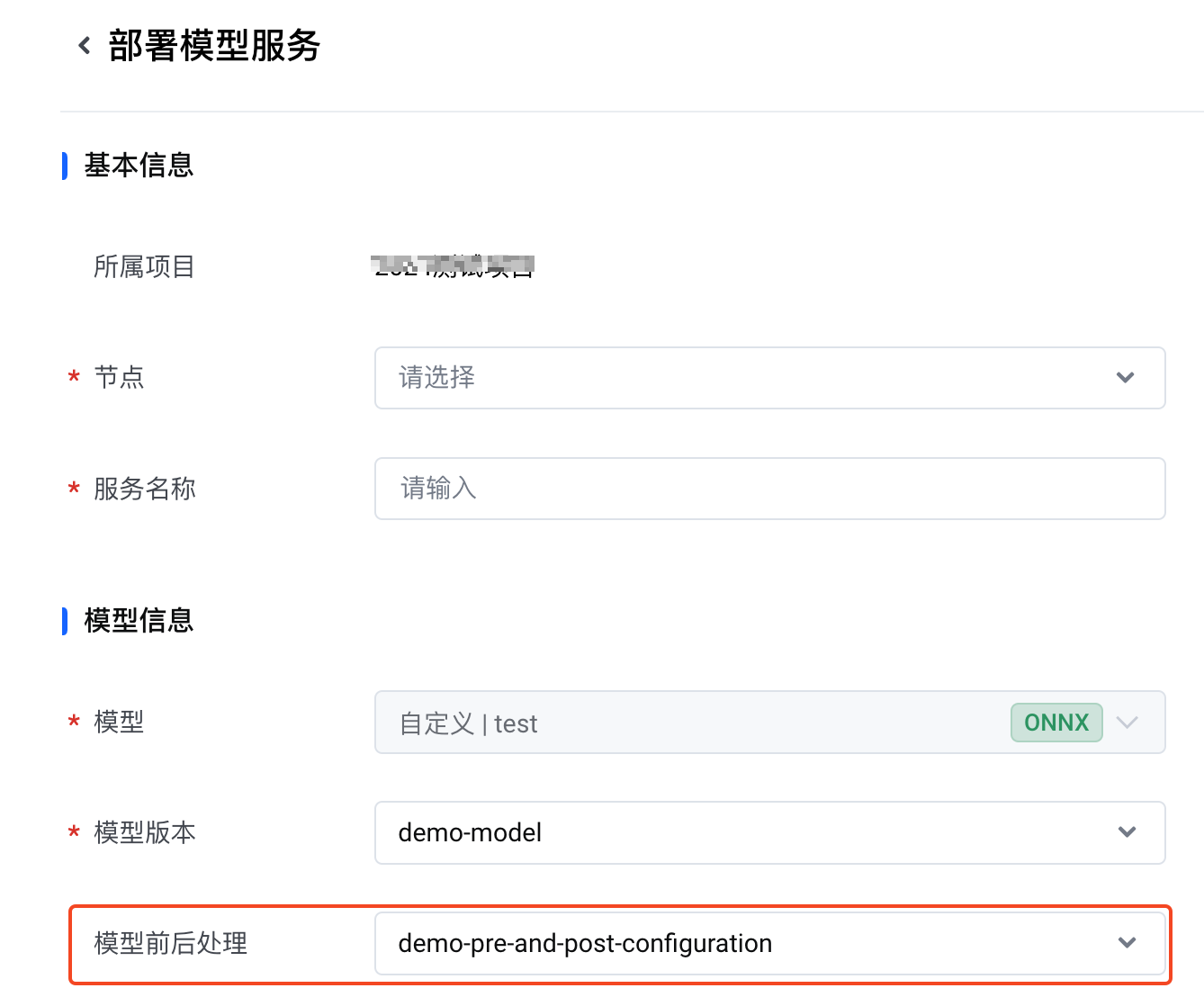Click the chevron arrow in 模型前后处理 field
The image size is (1204, 1006).
pyautogui.click(x=1127, y=943)
